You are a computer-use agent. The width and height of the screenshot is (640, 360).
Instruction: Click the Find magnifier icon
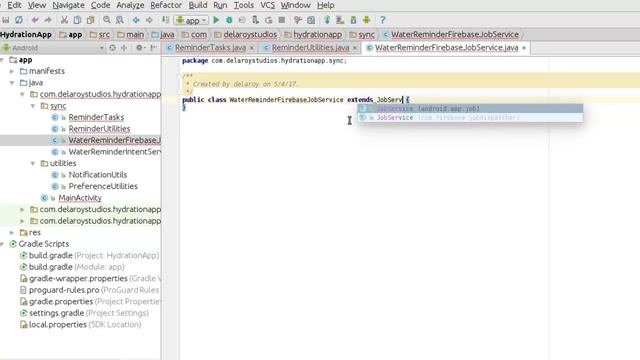tap(107, 20)
